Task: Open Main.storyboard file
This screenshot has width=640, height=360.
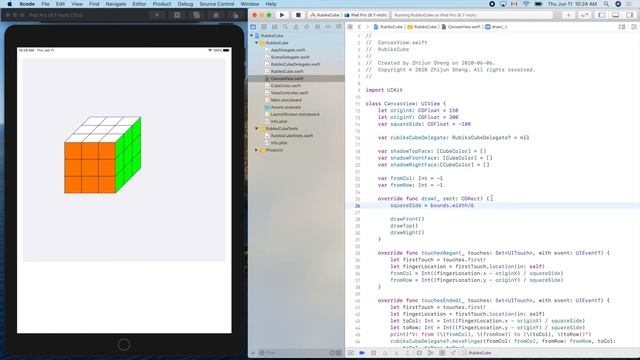Action: point(286,100)
